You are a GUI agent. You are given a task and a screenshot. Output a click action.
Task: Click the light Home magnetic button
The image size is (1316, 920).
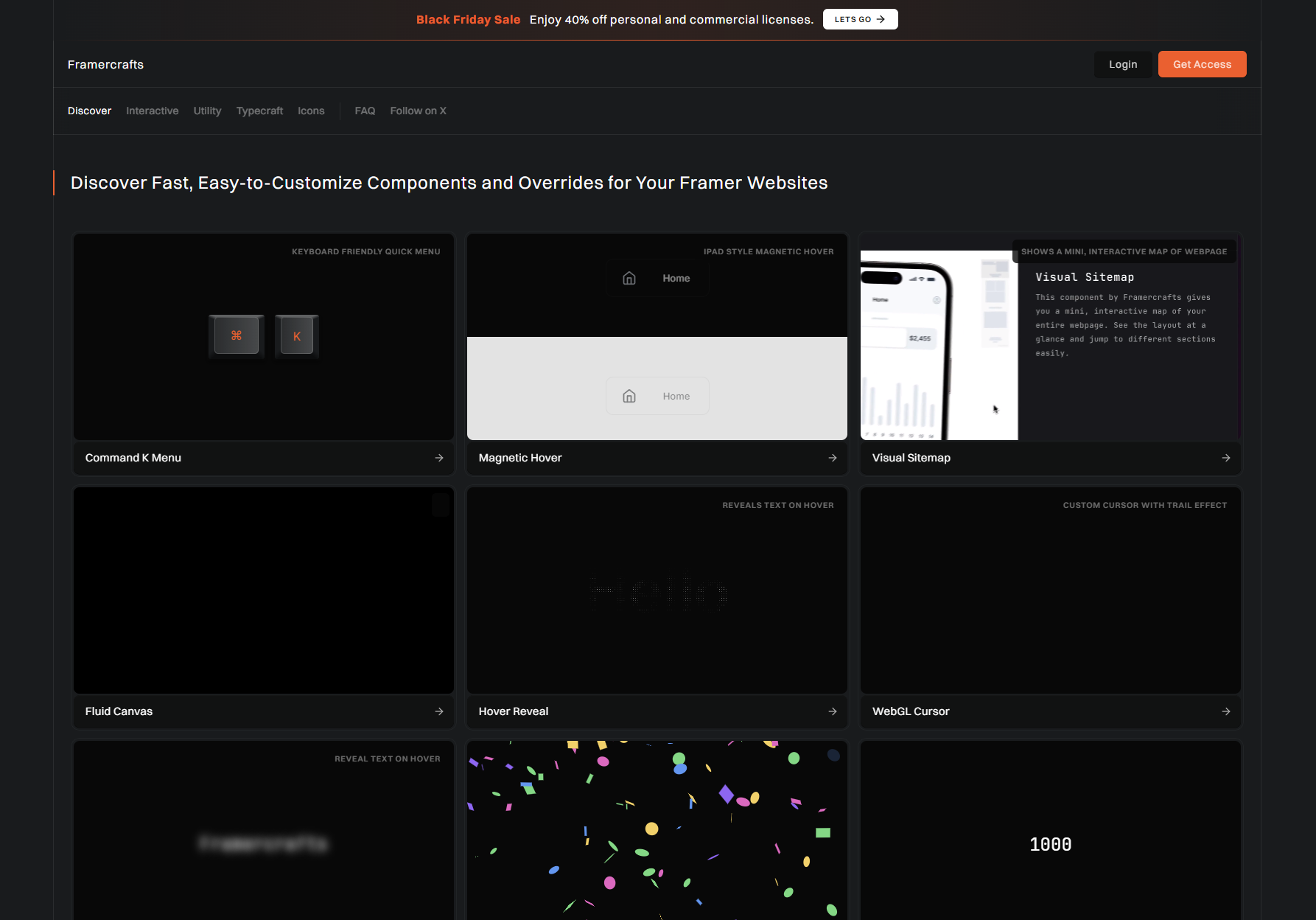tap(657, 396)
